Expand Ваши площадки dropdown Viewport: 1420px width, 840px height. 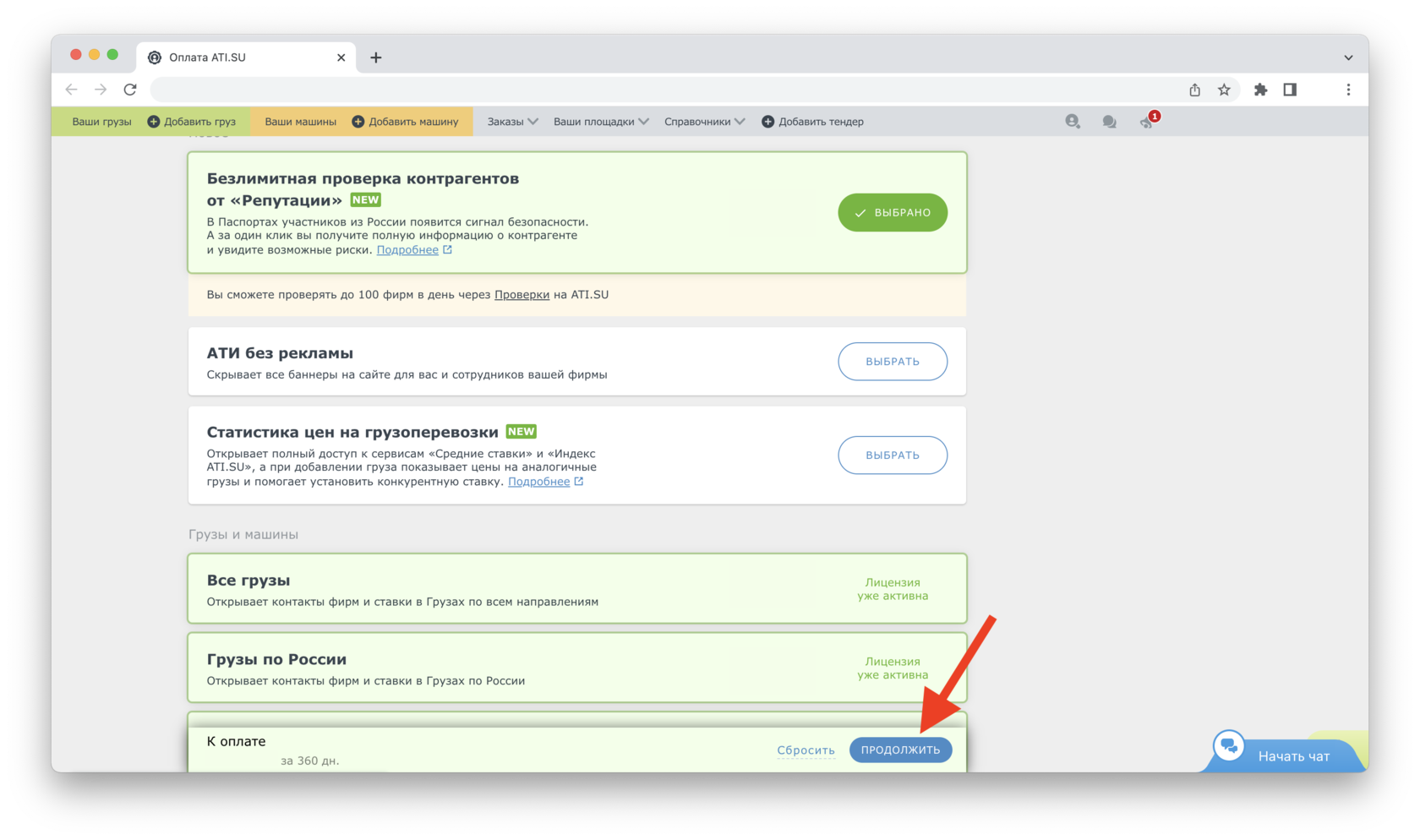(x=601, y=122)
